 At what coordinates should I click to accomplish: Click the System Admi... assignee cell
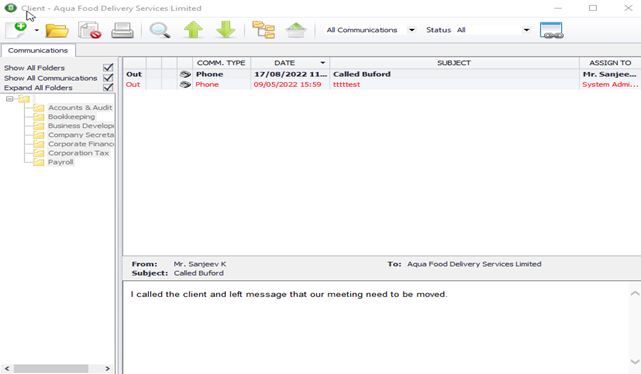[x=610, y=84]
